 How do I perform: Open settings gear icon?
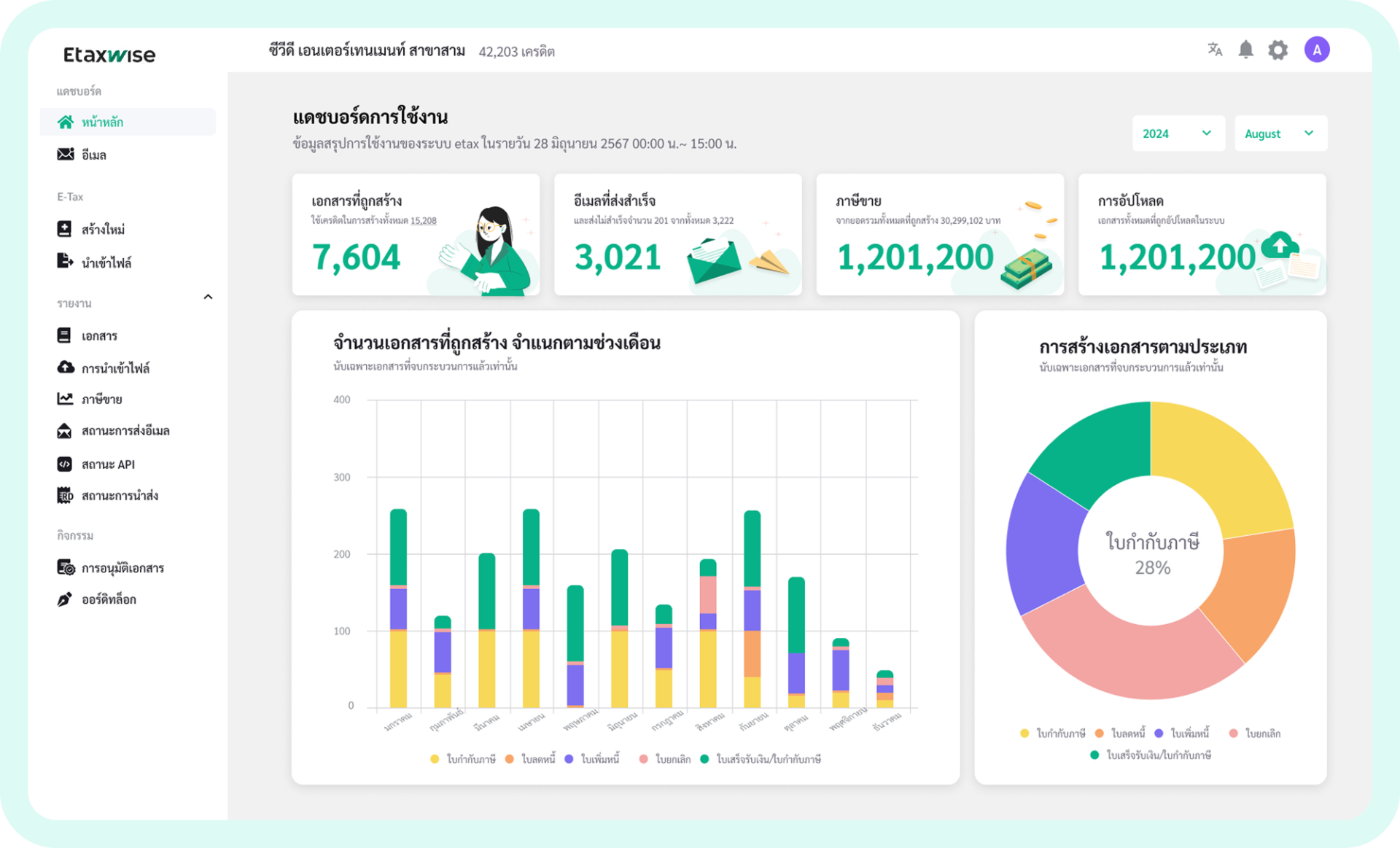1278,50
